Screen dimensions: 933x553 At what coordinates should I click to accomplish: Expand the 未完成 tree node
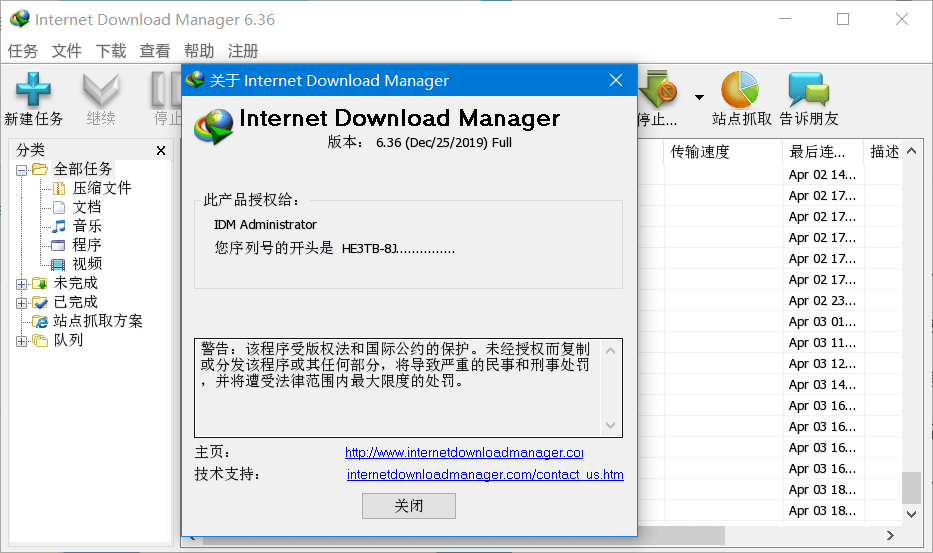click(21, 284)
